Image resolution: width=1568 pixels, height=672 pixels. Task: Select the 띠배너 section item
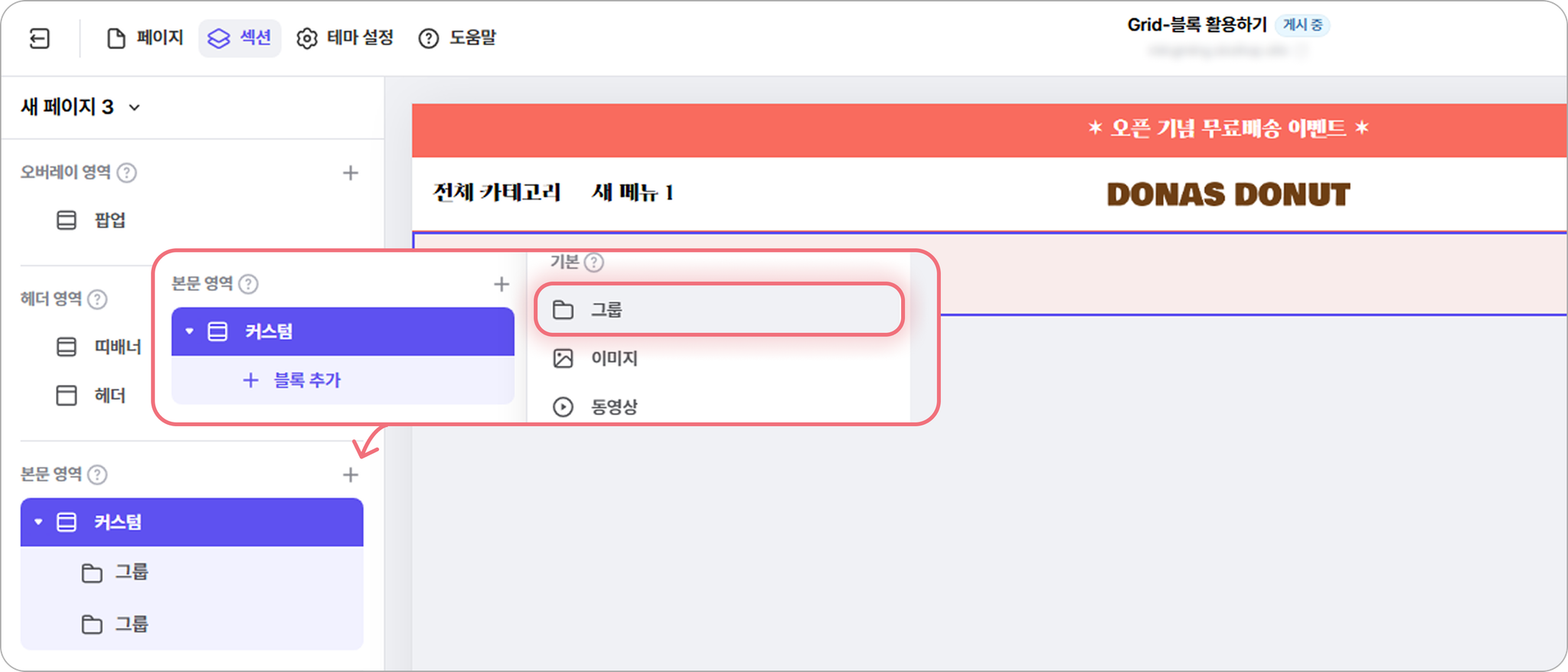pyautogui.click(x=100, y=347)
